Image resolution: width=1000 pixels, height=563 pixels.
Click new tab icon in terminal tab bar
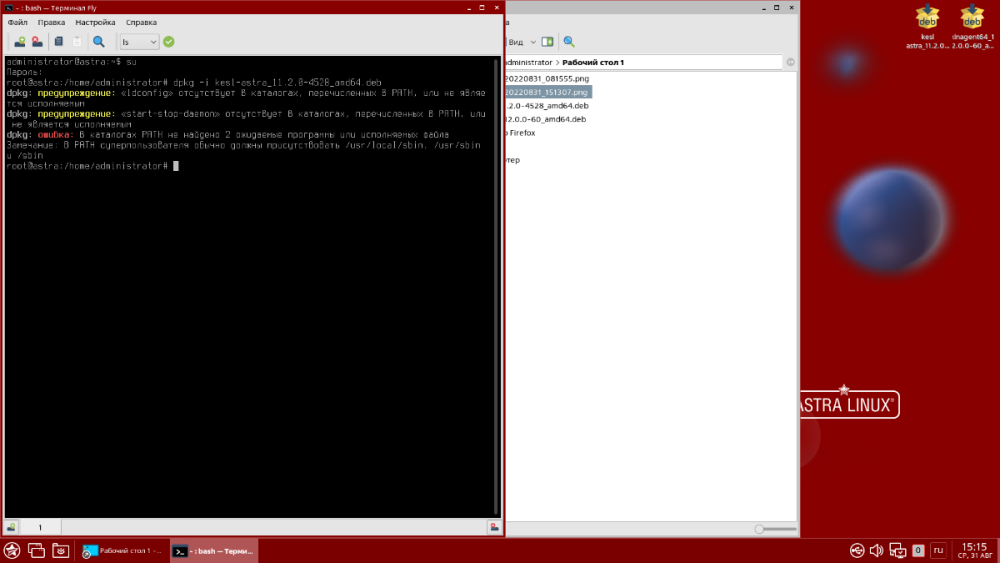click(11, 527)
